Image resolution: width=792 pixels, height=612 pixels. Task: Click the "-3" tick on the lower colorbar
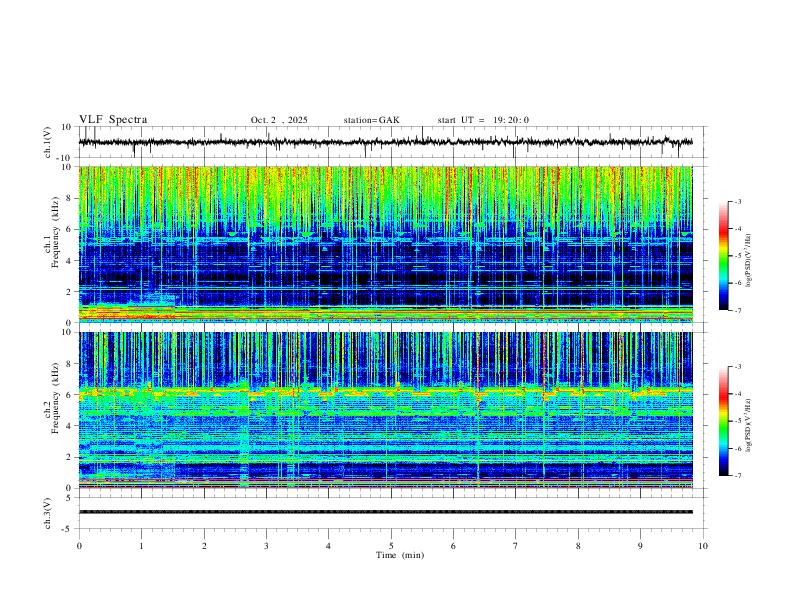[738, 367]
